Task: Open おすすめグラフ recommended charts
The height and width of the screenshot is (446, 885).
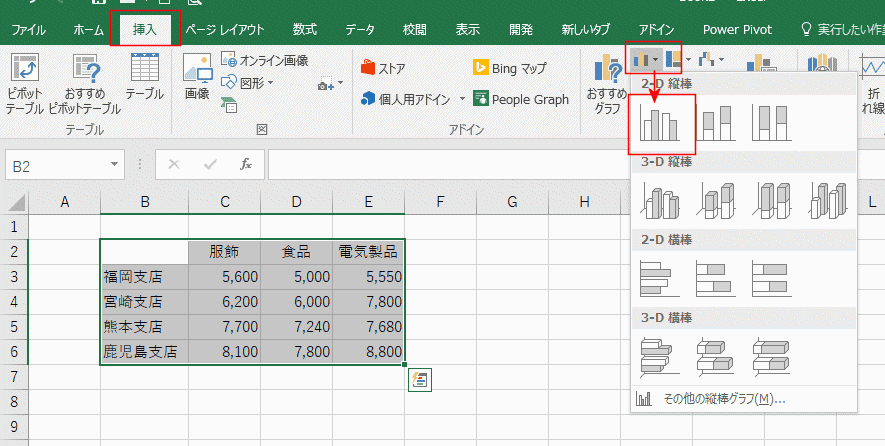Action: click(606, 84)
